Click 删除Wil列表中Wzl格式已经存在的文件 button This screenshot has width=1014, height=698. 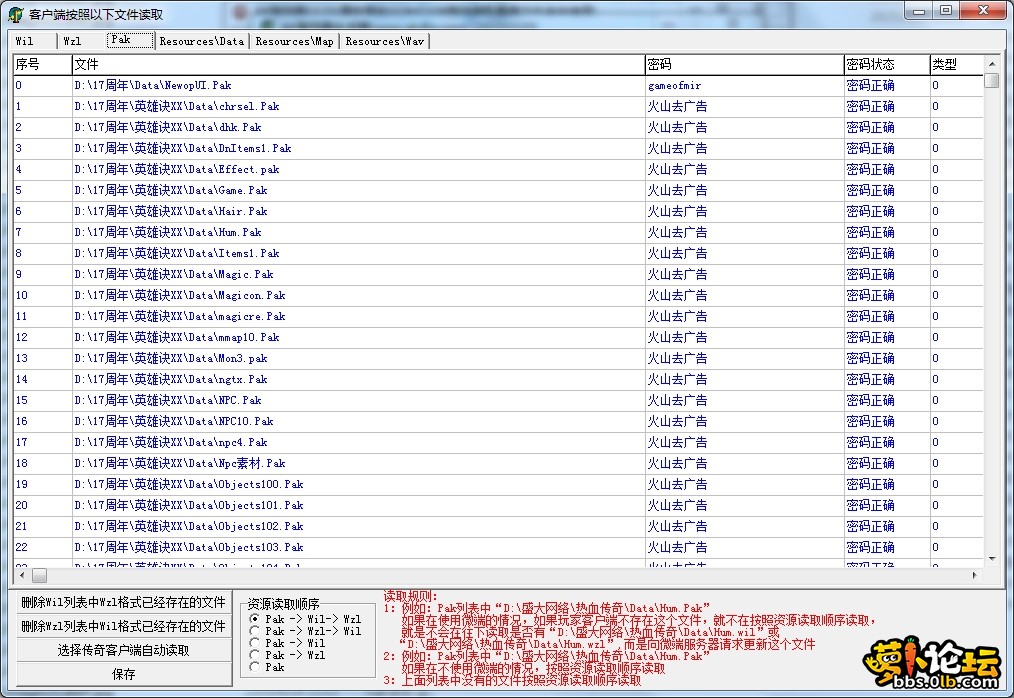[x=124, y=602]
